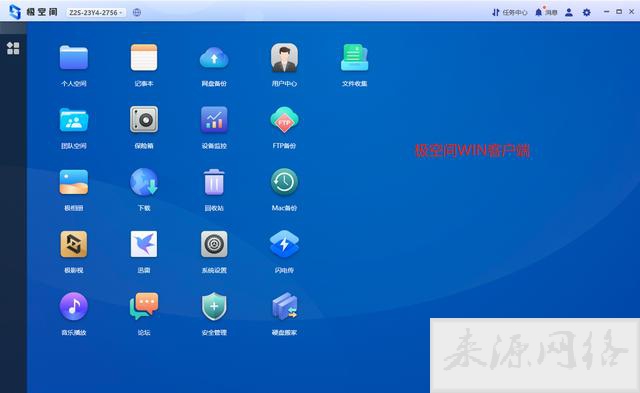Open the 回收站 recycle bin

[x=214, y=182]
